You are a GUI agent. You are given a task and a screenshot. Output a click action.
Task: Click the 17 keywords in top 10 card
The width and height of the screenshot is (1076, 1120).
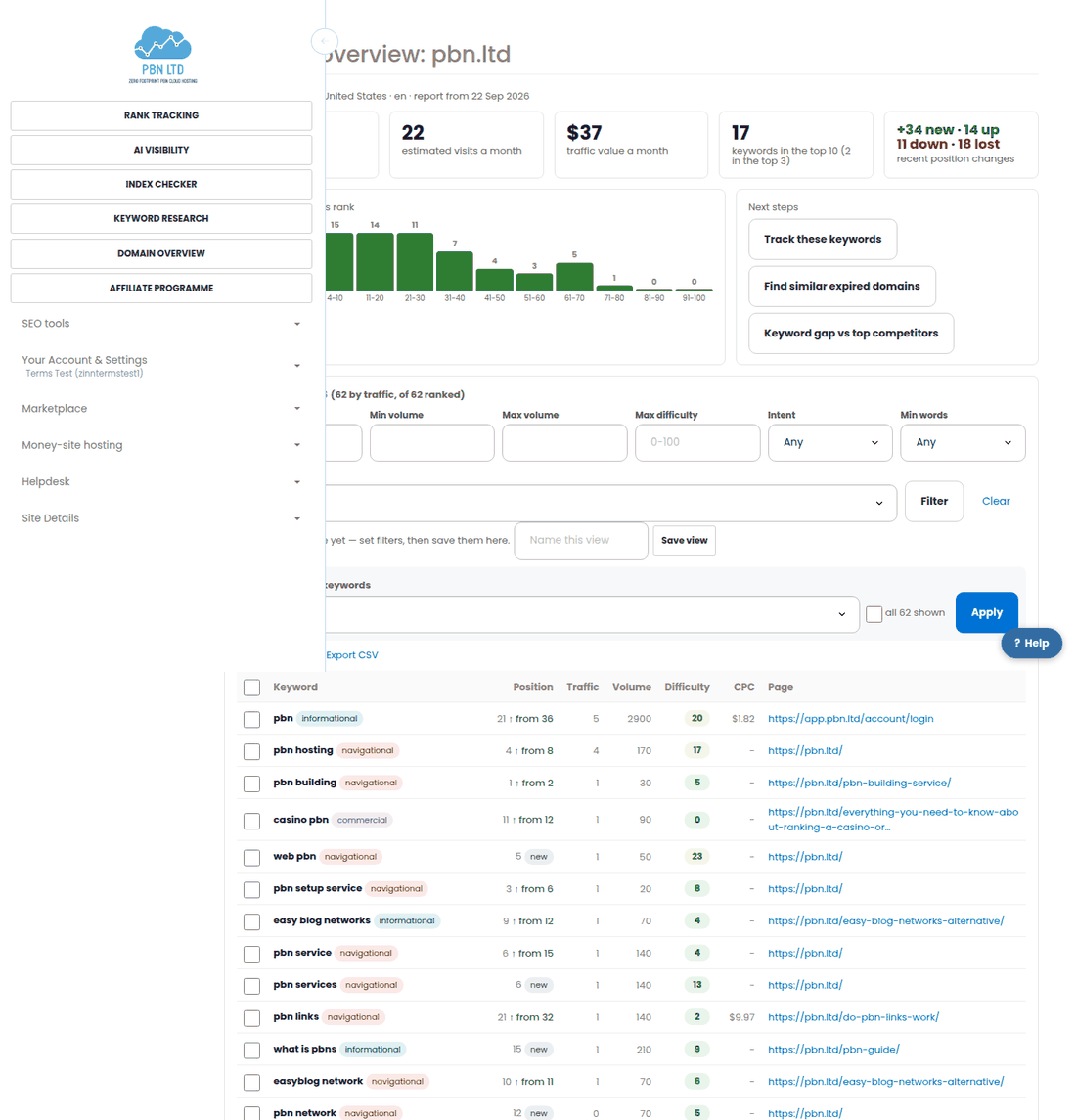click(x=796, y=145)
